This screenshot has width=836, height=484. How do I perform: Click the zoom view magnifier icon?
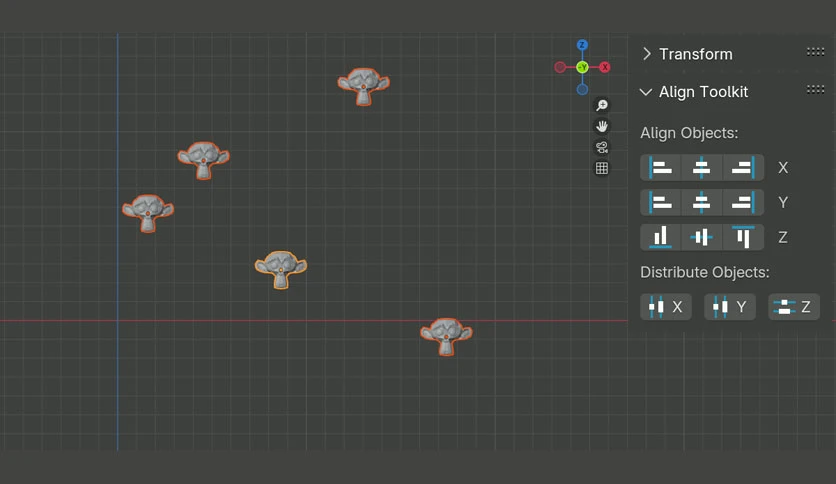(602, 105)
